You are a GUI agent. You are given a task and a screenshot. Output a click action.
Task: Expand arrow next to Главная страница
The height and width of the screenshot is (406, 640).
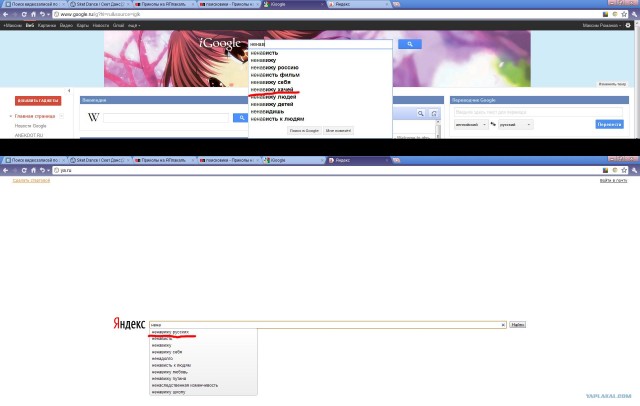point(62,116)
